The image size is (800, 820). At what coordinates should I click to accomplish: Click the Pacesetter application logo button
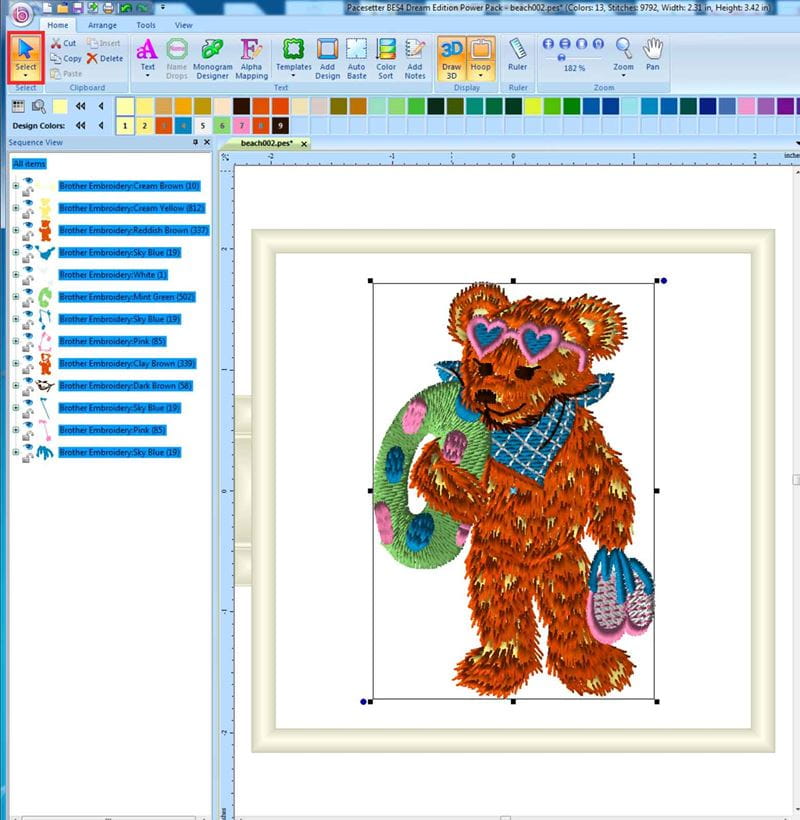(21, 15)
